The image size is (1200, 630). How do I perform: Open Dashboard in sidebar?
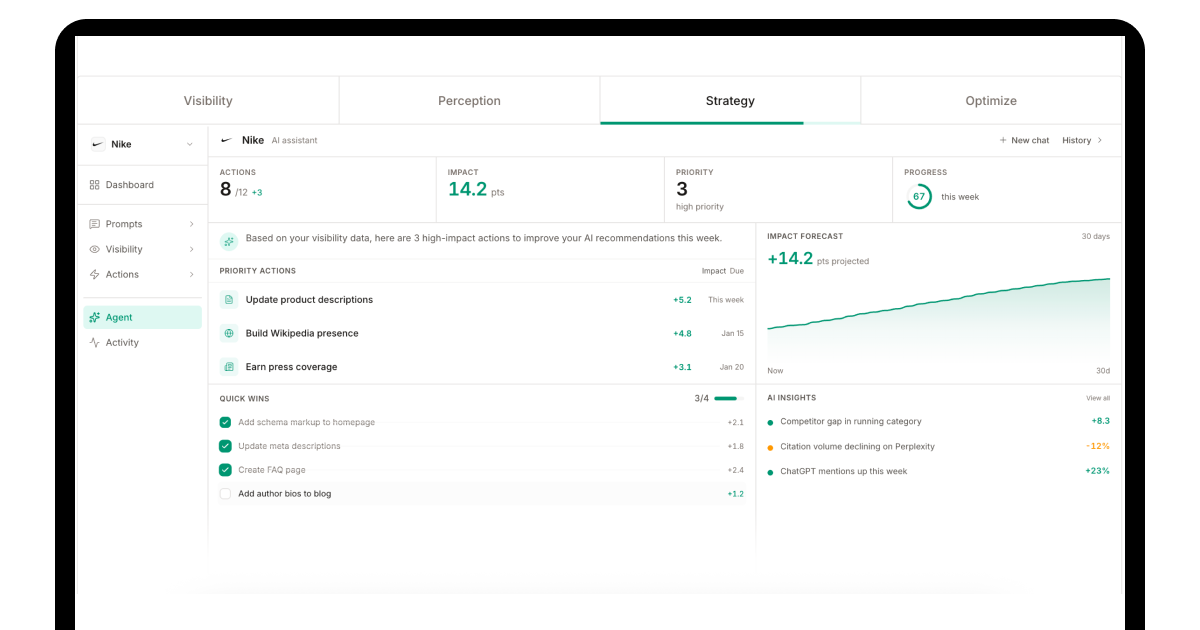(142, 185)
